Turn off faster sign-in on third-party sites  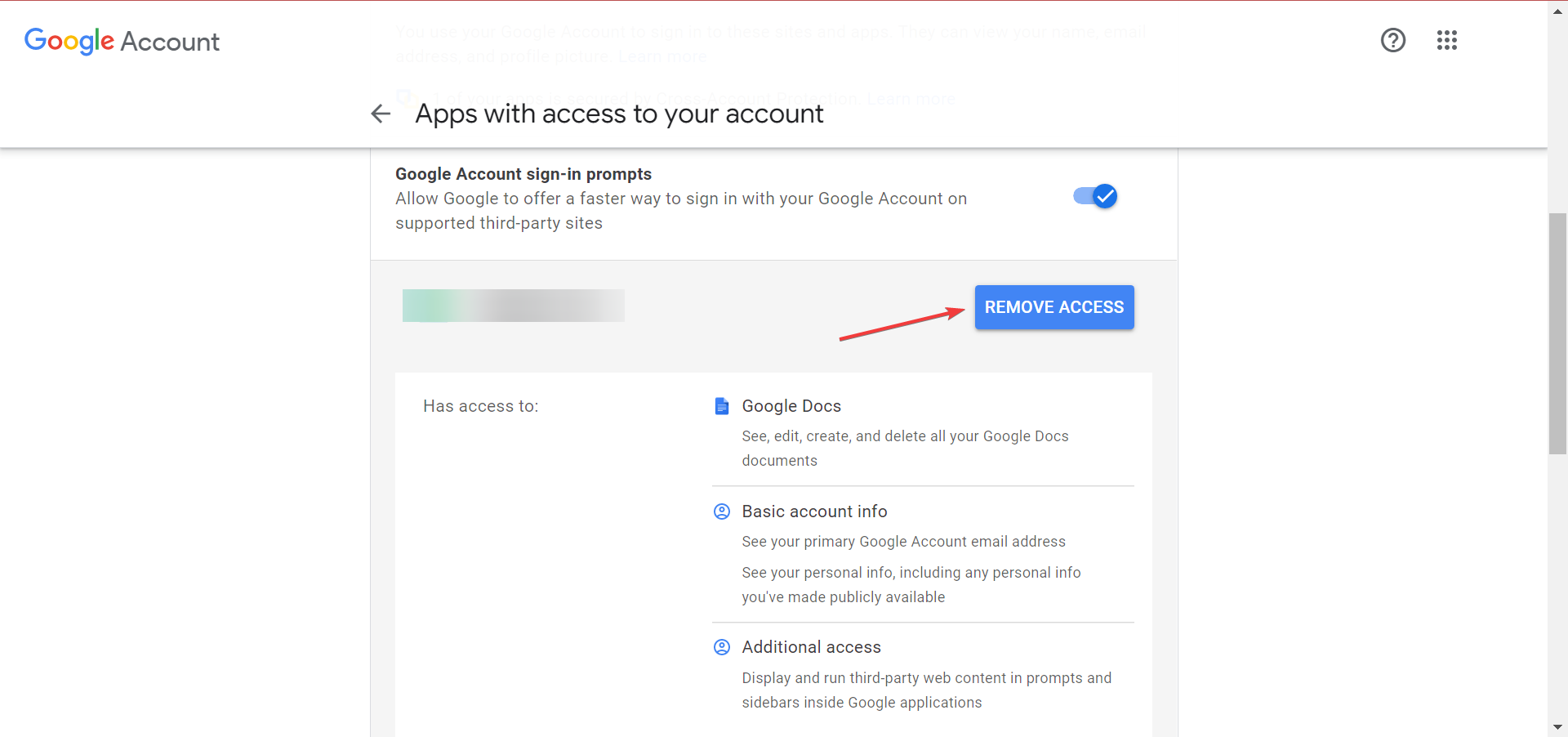[1094, 196]
